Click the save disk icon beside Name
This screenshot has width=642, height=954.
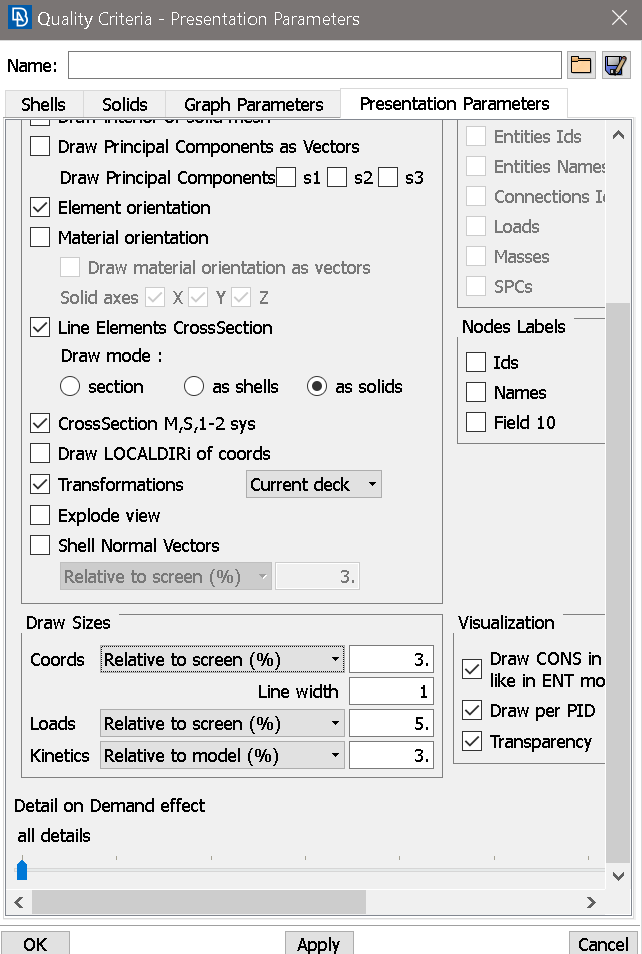tap(615, 65)
